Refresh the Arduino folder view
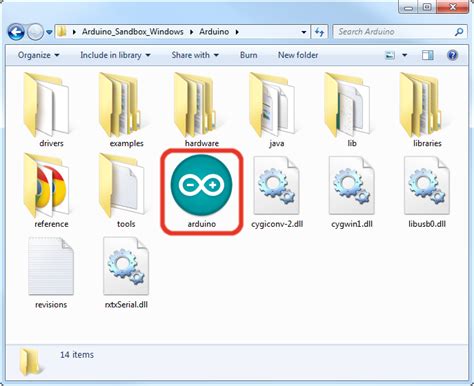Image resolution: width=474 pixels, height=386 pixels. coord(319,32)
